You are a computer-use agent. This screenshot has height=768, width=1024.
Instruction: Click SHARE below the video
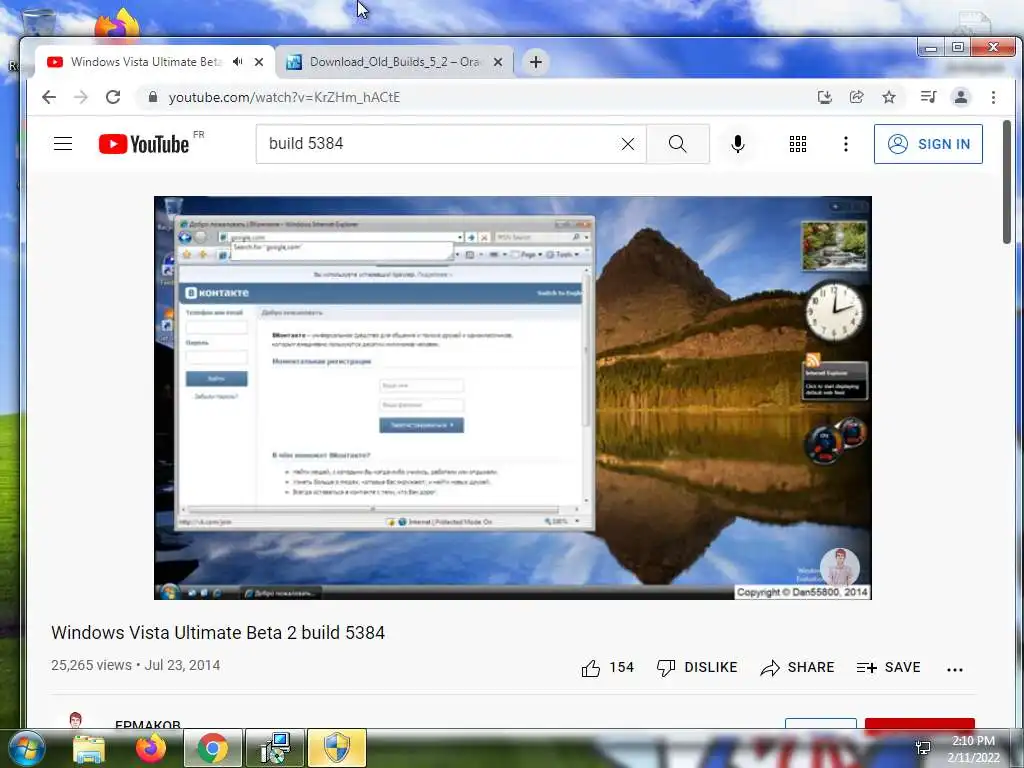tap(797, 667)
